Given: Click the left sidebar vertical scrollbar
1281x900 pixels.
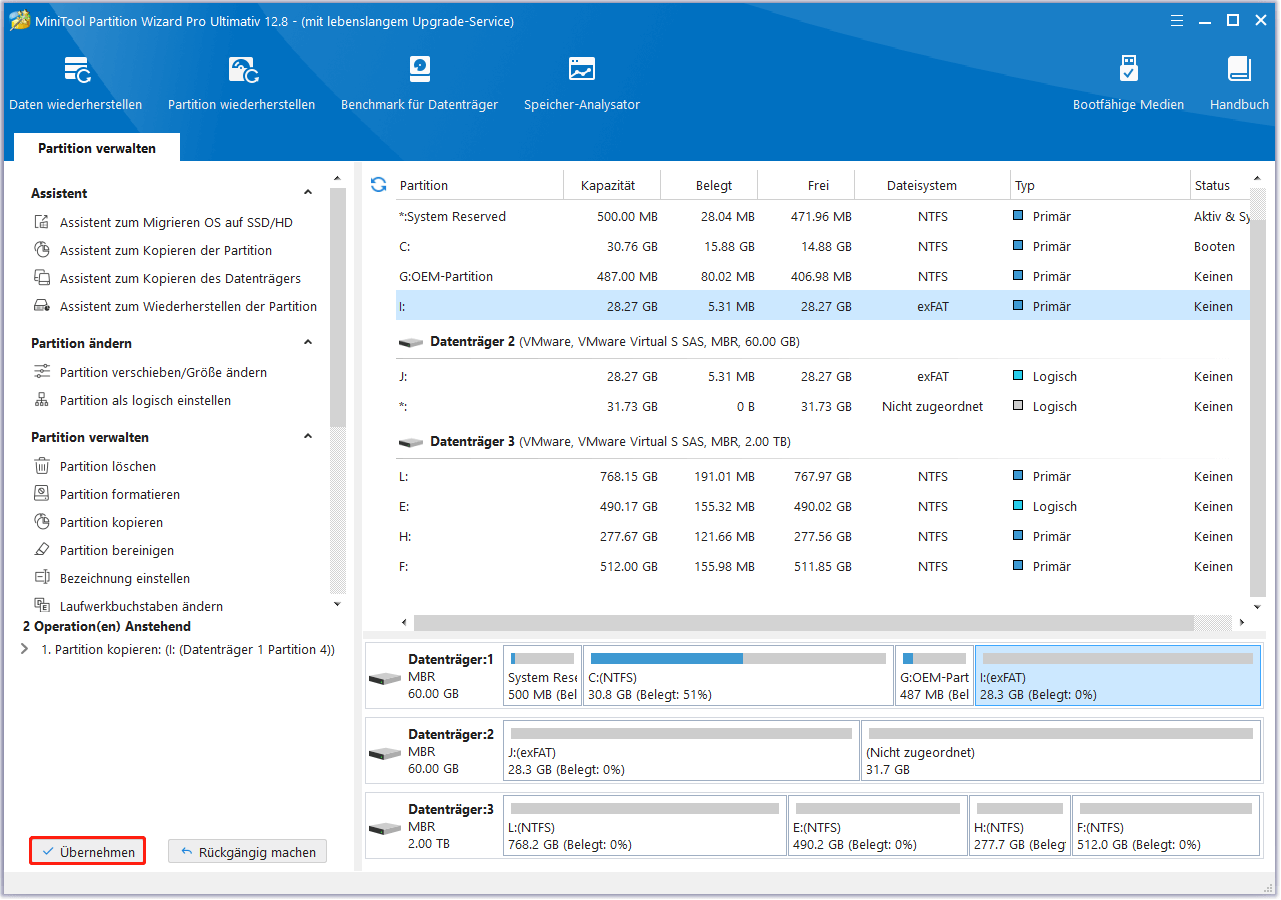Looking at the screenshot, I should [338, 308].
